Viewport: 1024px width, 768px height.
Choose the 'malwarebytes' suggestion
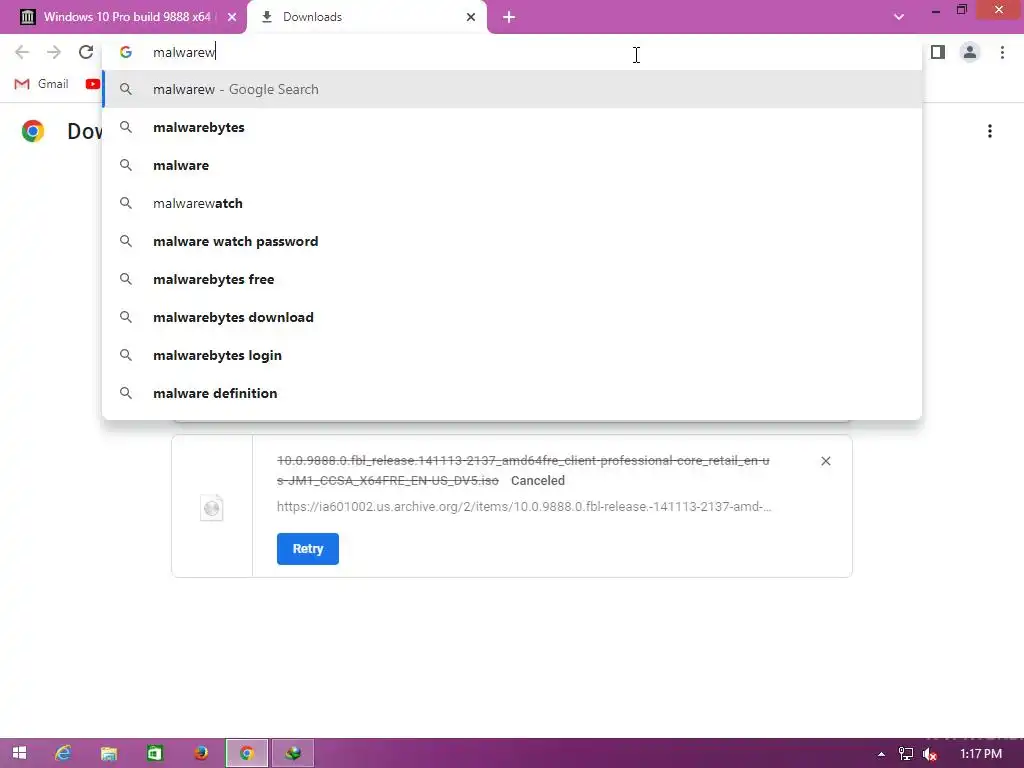tap(512, 127)
